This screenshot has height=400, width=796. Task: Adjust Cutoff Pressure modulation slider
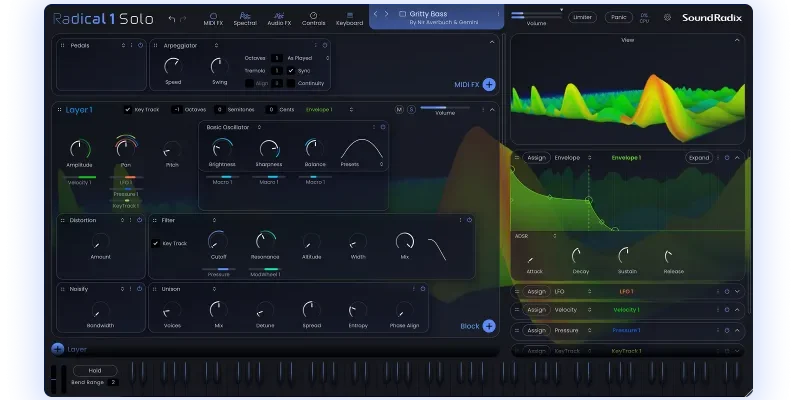(x=219, y=269)
